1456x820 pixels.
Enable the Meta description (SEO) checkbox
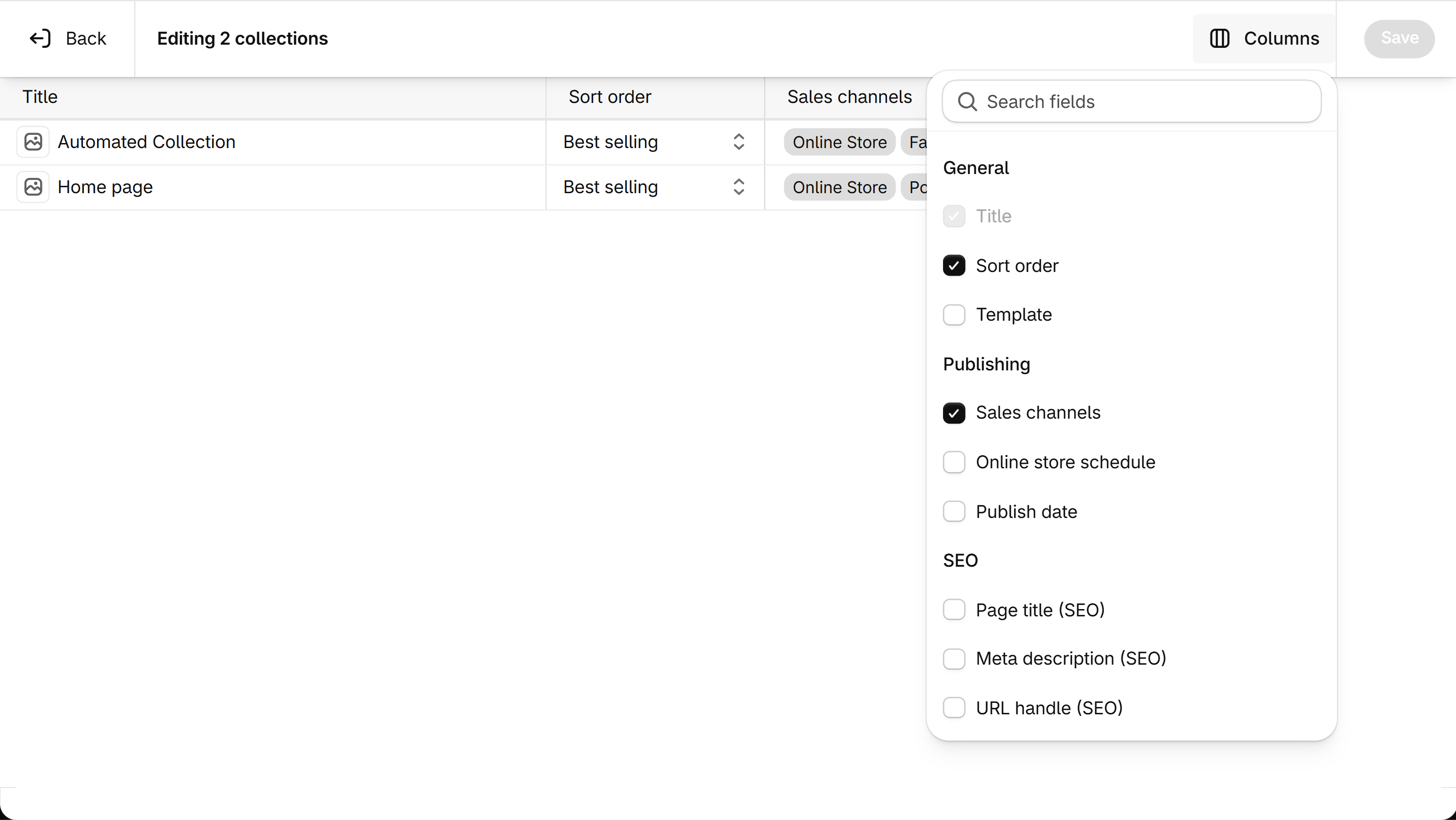[x=954, y=659]
